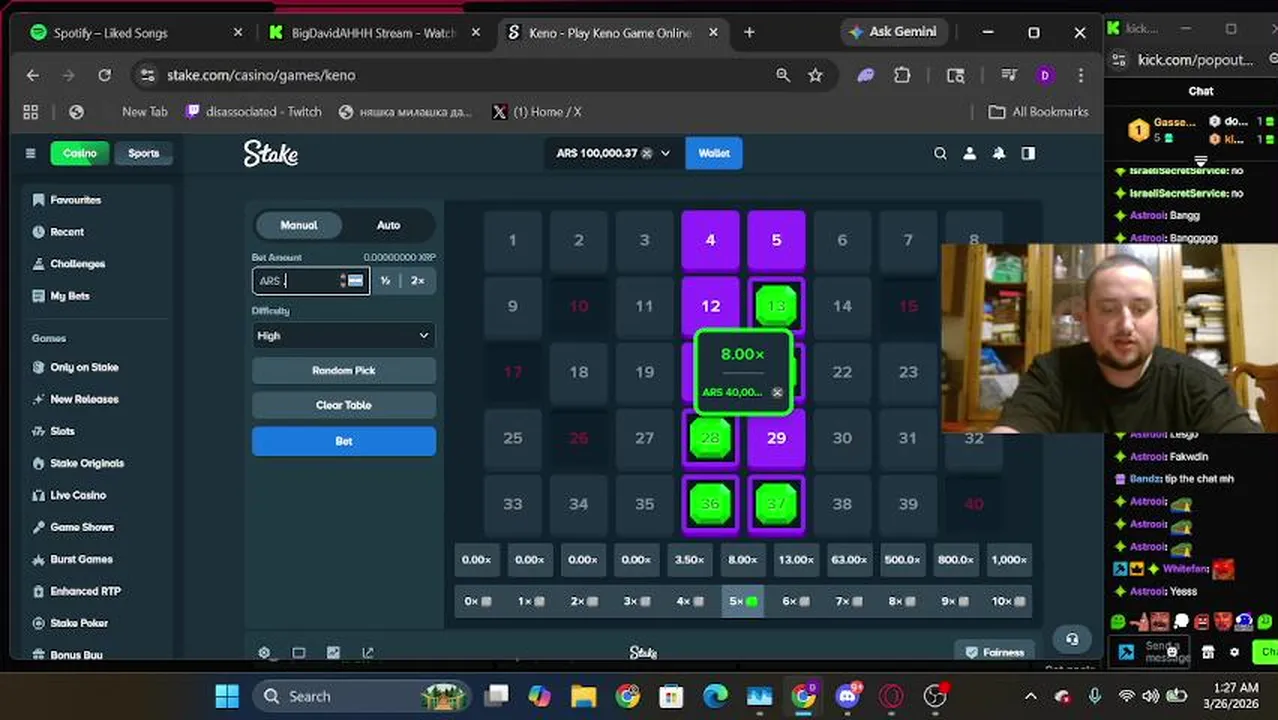Open a new browser tab
This screenshot has height=720, width=1278.
pyautogui.click(x=749, y=32)
